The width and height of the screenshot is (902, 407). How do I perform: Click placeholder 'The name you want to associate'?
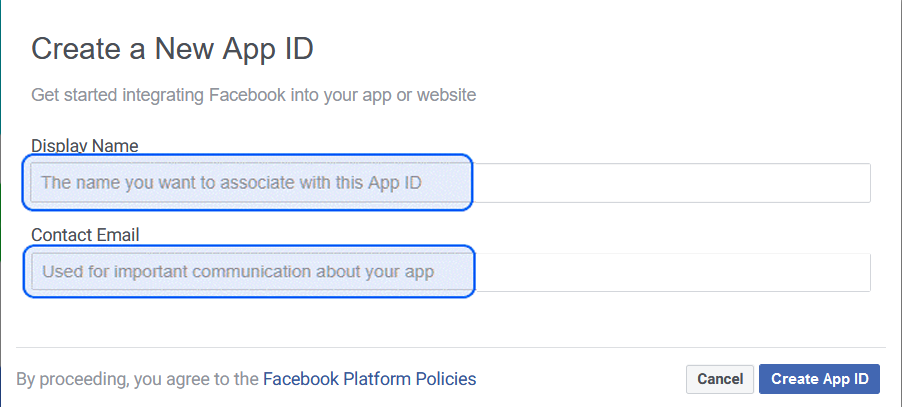[x=231, y=183]
